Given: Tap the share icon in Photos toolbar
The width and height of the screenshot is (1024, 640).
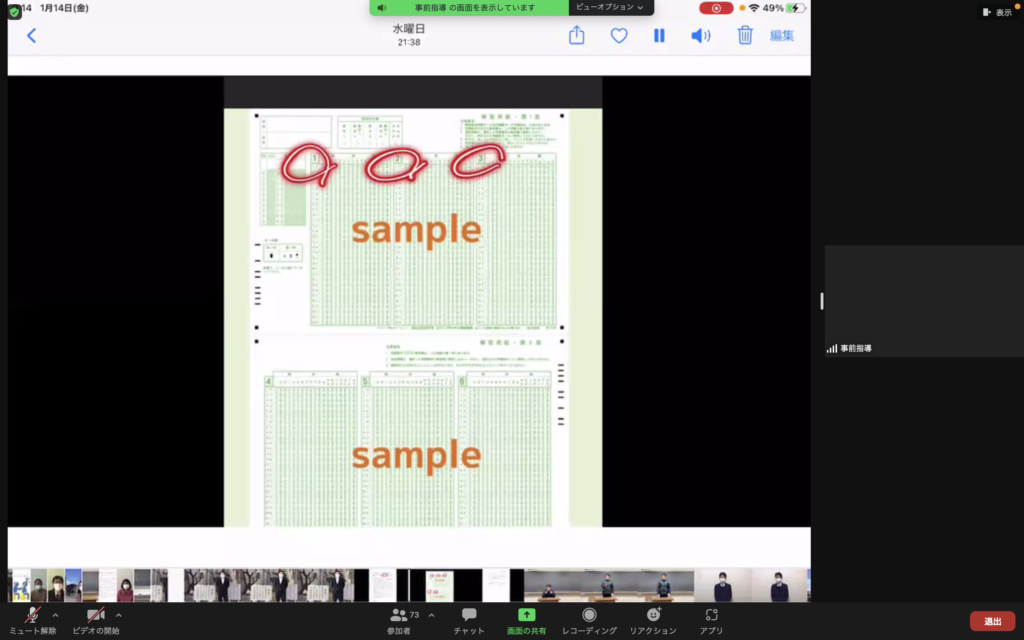Looking at the screenshot, I should [577, 36].
